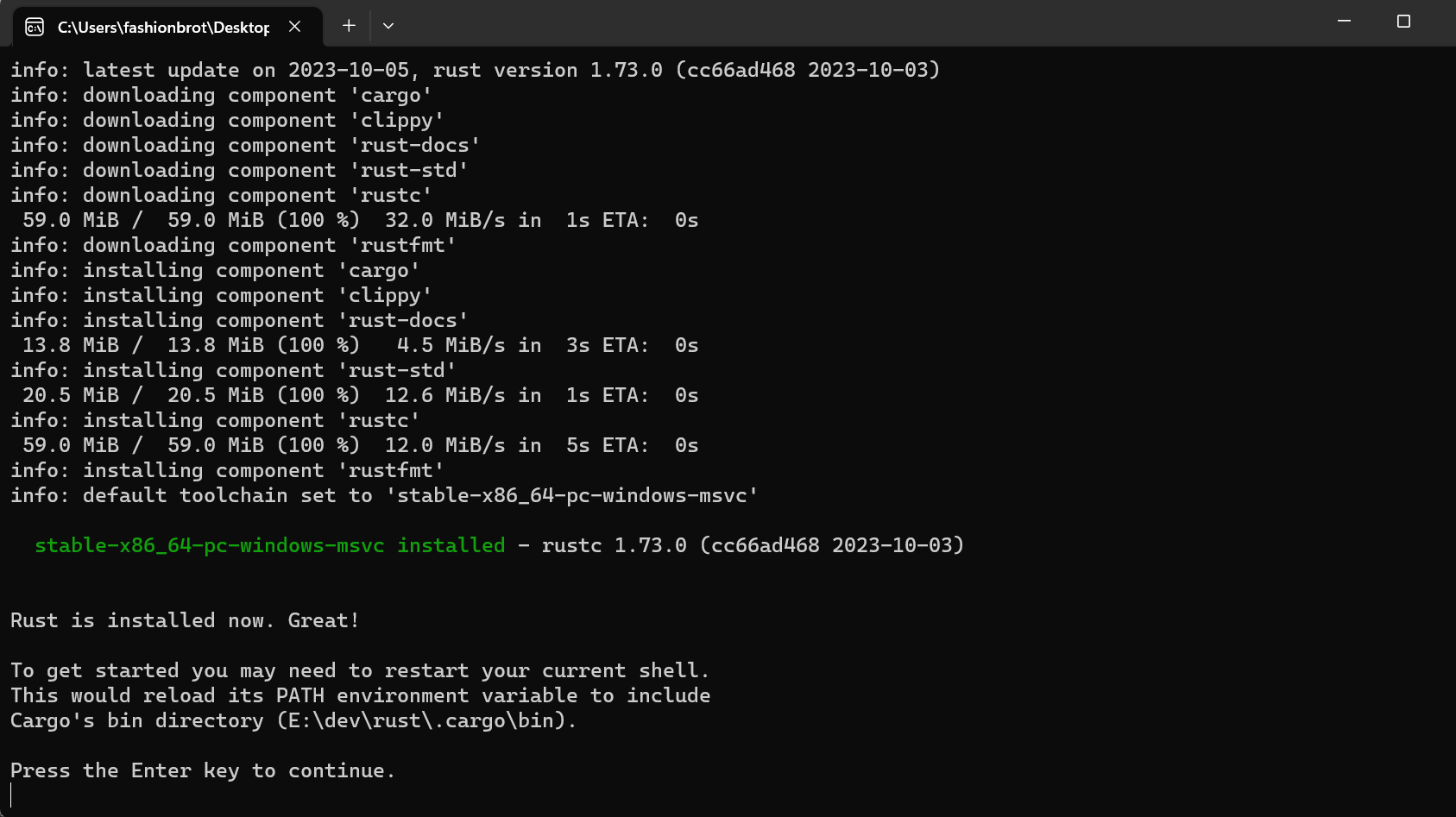Click the blinking cursor on the last line
Screen dimensions: 1456x817
pyautogui.click(x=11, y=795)
